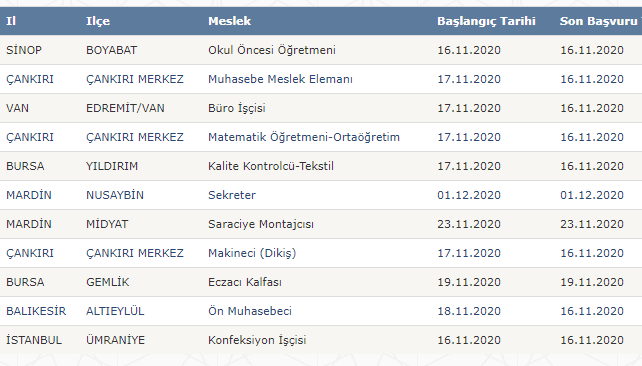Click the Eczacı Kalfası listing

(x=245, y=282)
